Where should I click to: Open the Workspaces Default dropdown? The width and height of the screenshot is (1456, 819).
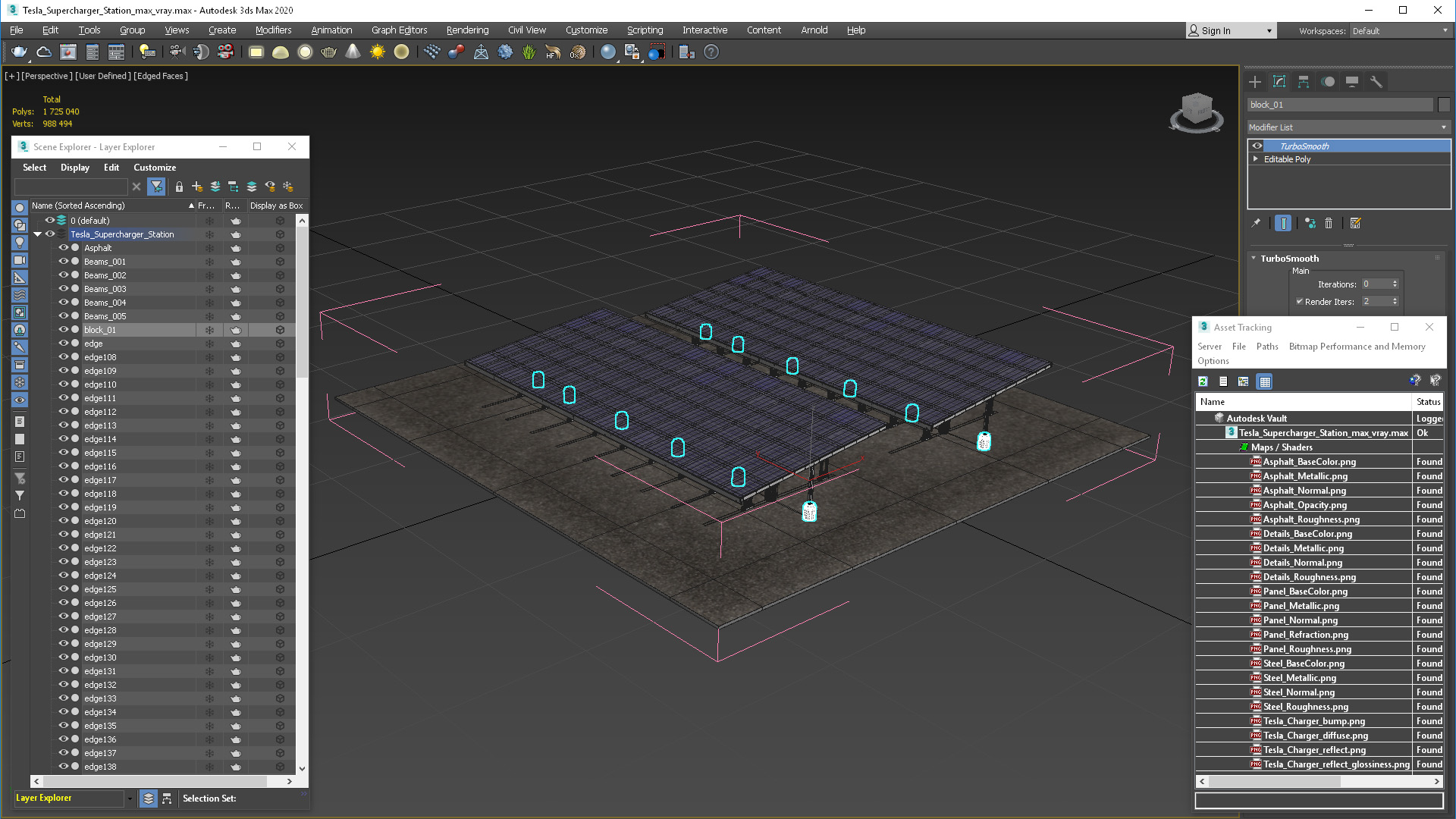pos(1400,31)
